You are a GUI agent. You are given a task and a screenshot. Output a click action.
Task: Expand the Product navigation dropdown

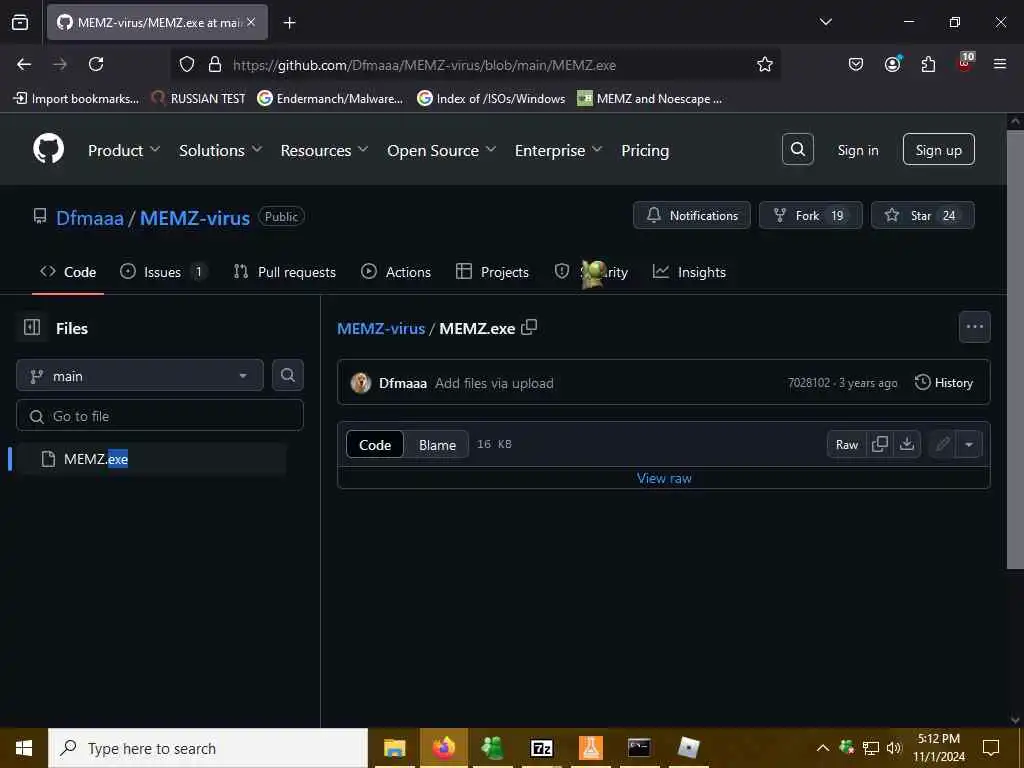click(x=124, y=150)
